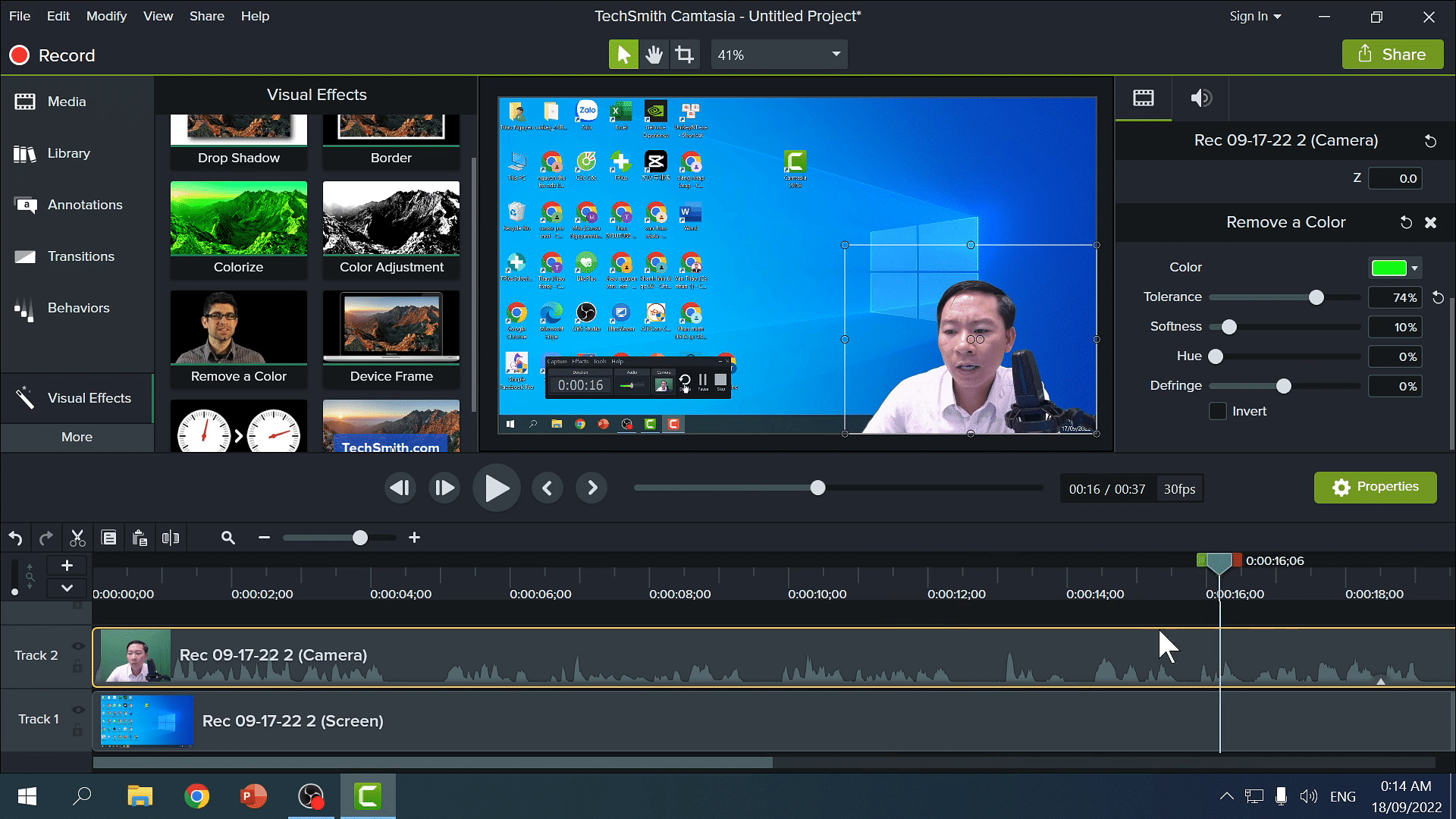Copy selected media on timeline
The image size is (1456, 819).
pyautogui.click(x=109, y=538)
